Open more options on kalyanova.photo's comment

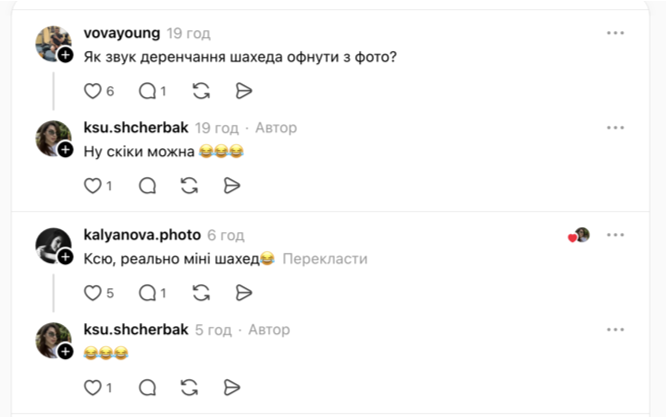pos(615,235)
